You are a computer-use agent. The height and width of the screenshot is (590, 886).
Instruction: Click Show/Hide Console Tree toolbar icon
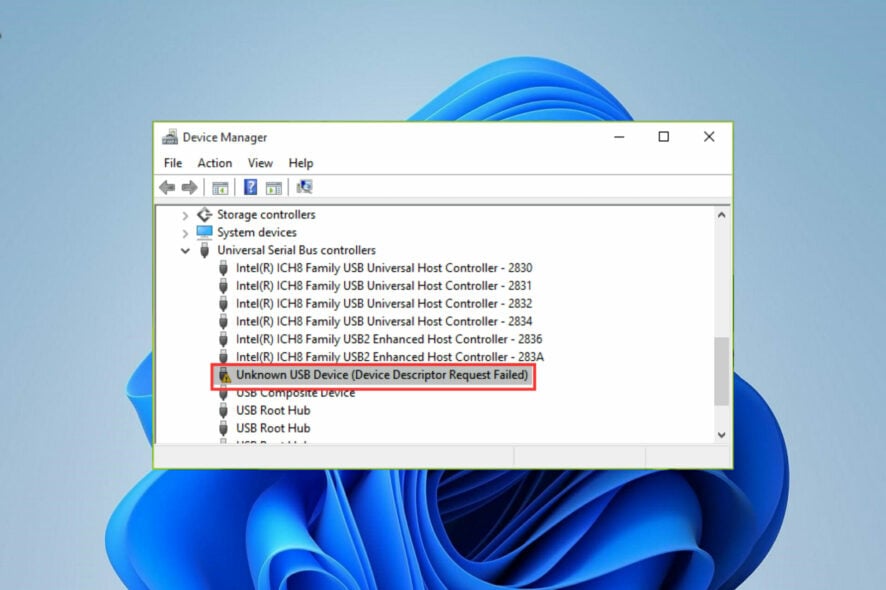coord(220,188)
